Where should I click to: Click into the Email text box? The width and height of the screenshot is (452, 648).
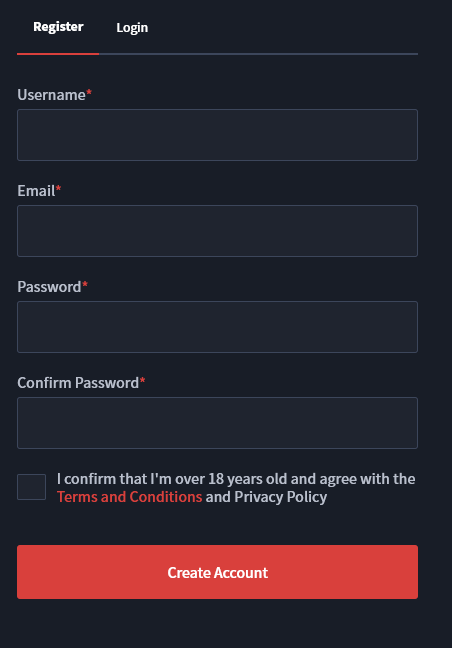(x=217, y=231)
